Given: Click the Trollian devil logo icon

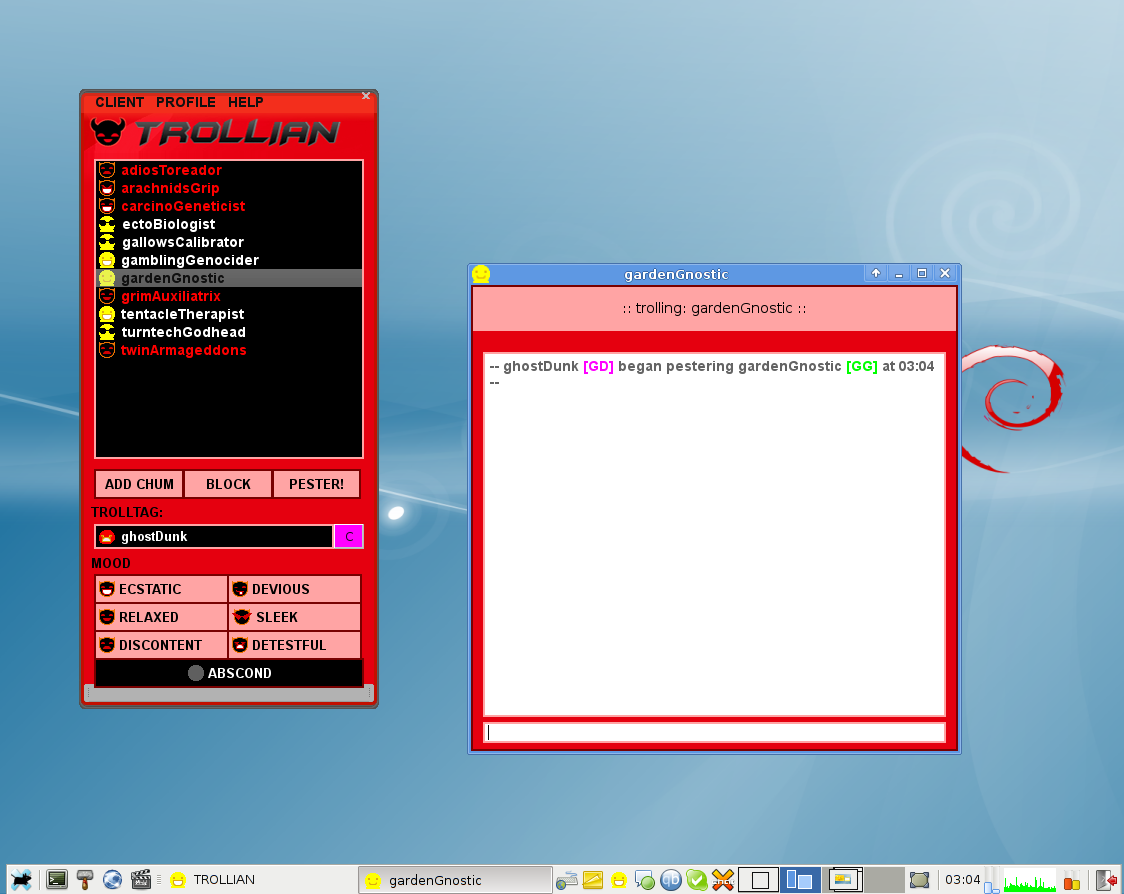Looking at the screenshot, I should coord(109,132).
